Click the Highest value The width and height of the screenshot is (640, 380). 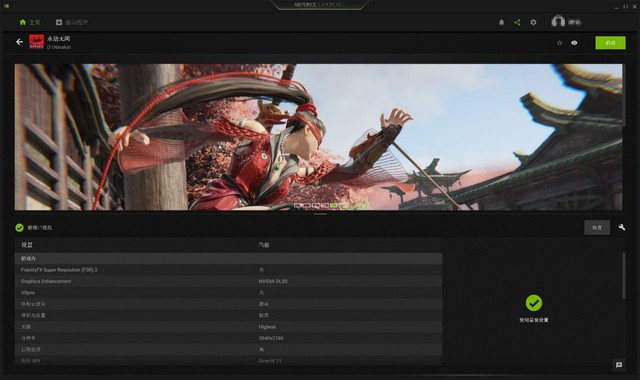pyautogui.click(x=267, y=327)
